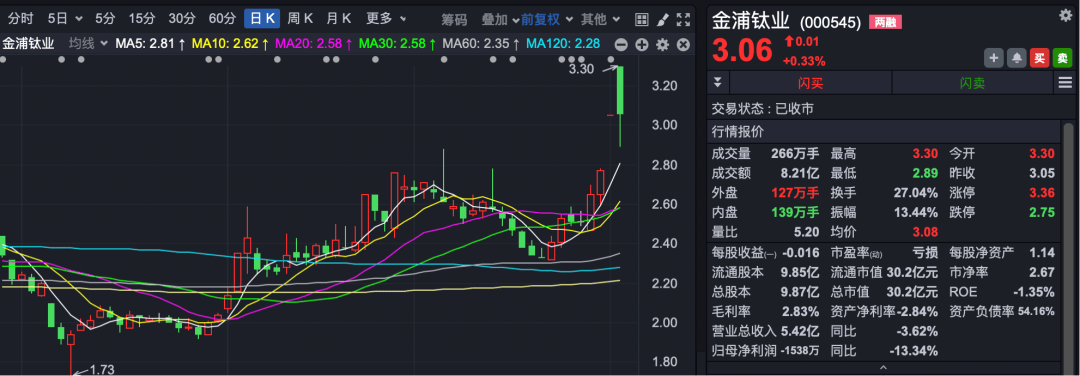This screenshot has height=376, width=1080.
Task: Add stock to watchlist with plus
Action: [x=994, y=59]
